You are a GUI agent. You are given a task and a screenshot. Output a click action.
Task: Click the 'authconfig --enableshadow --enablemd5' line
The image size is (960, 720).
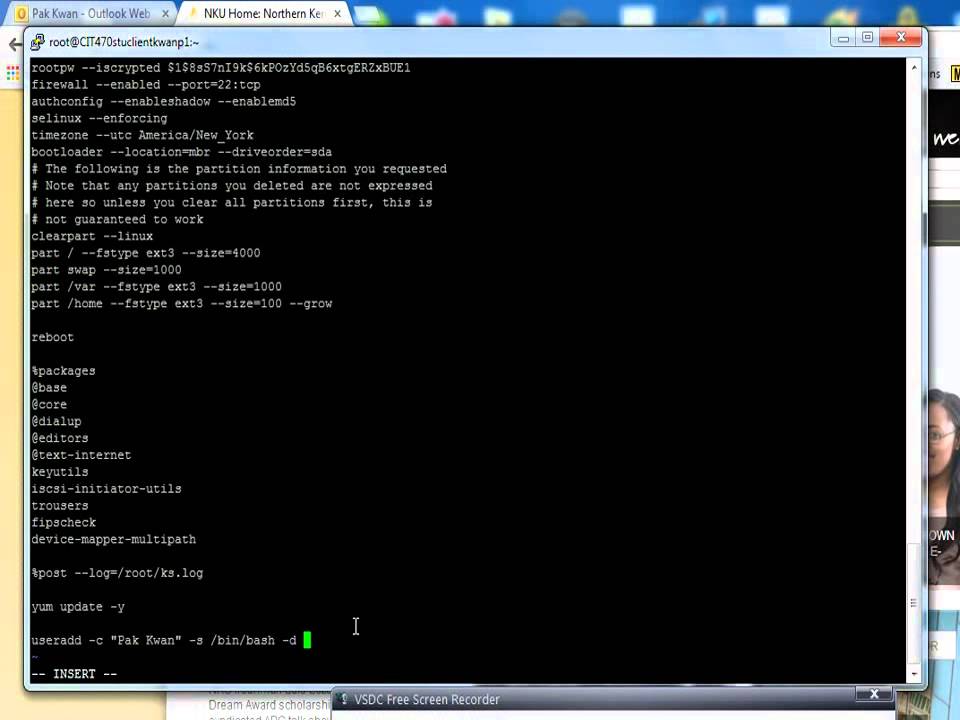pyautogui.click(x=163, y=102)
